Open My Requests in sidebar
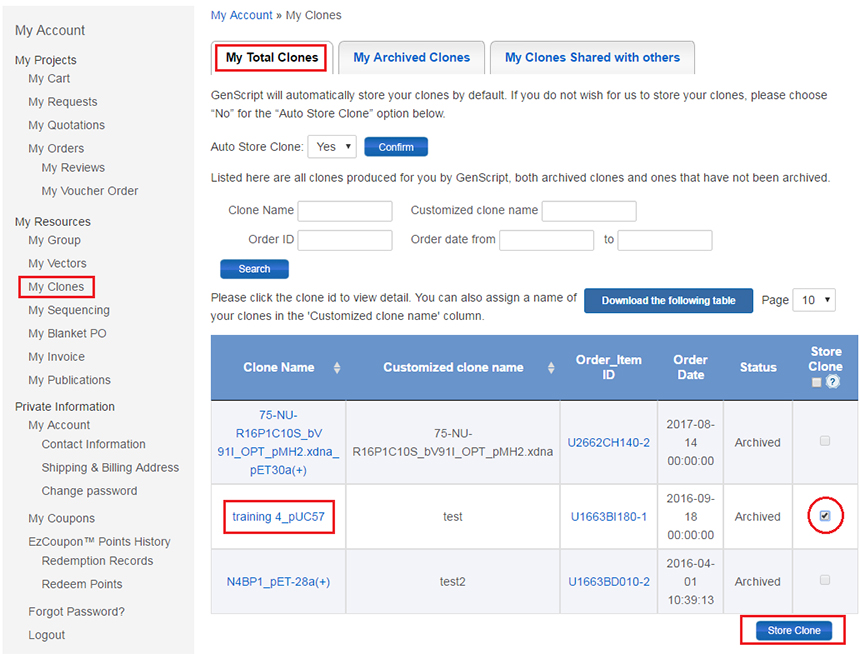860x654 pixels. pos(63,102)
